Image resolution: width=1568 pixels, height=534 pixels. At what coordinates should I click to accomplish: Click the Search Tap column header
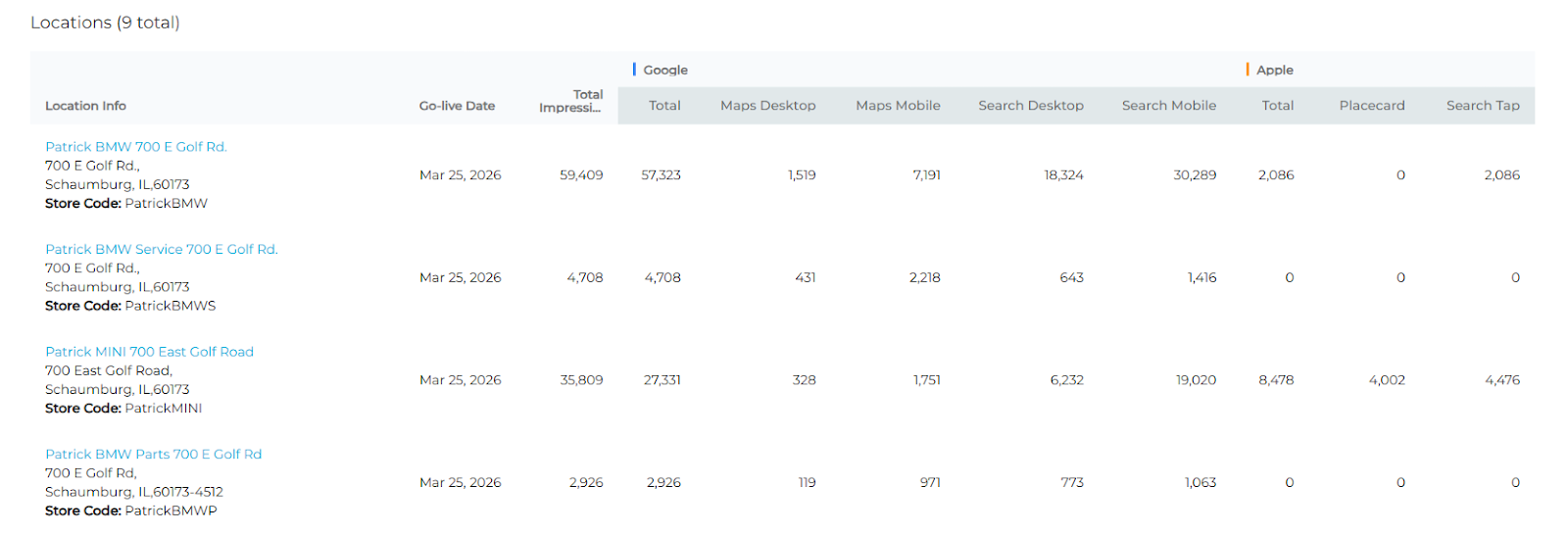click(x=1483, y=106)
